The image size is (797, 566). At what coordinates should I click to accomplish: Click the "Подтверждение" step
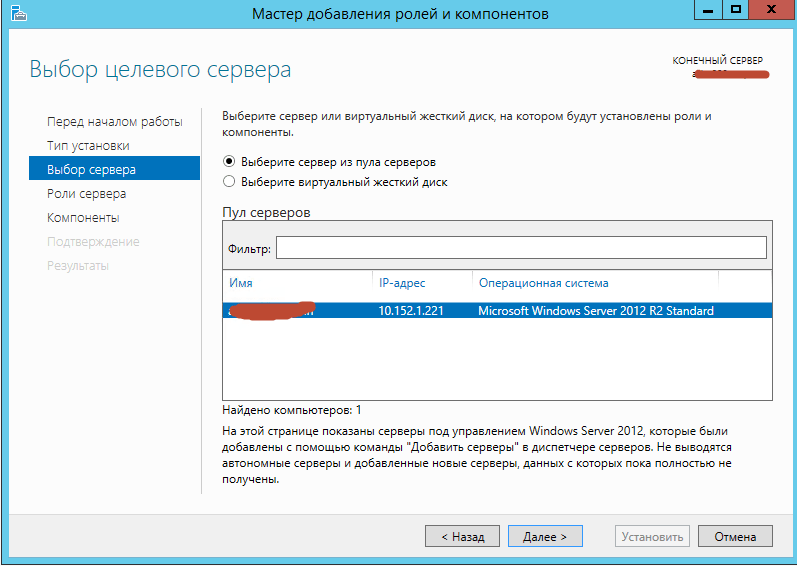coord(93,242)
